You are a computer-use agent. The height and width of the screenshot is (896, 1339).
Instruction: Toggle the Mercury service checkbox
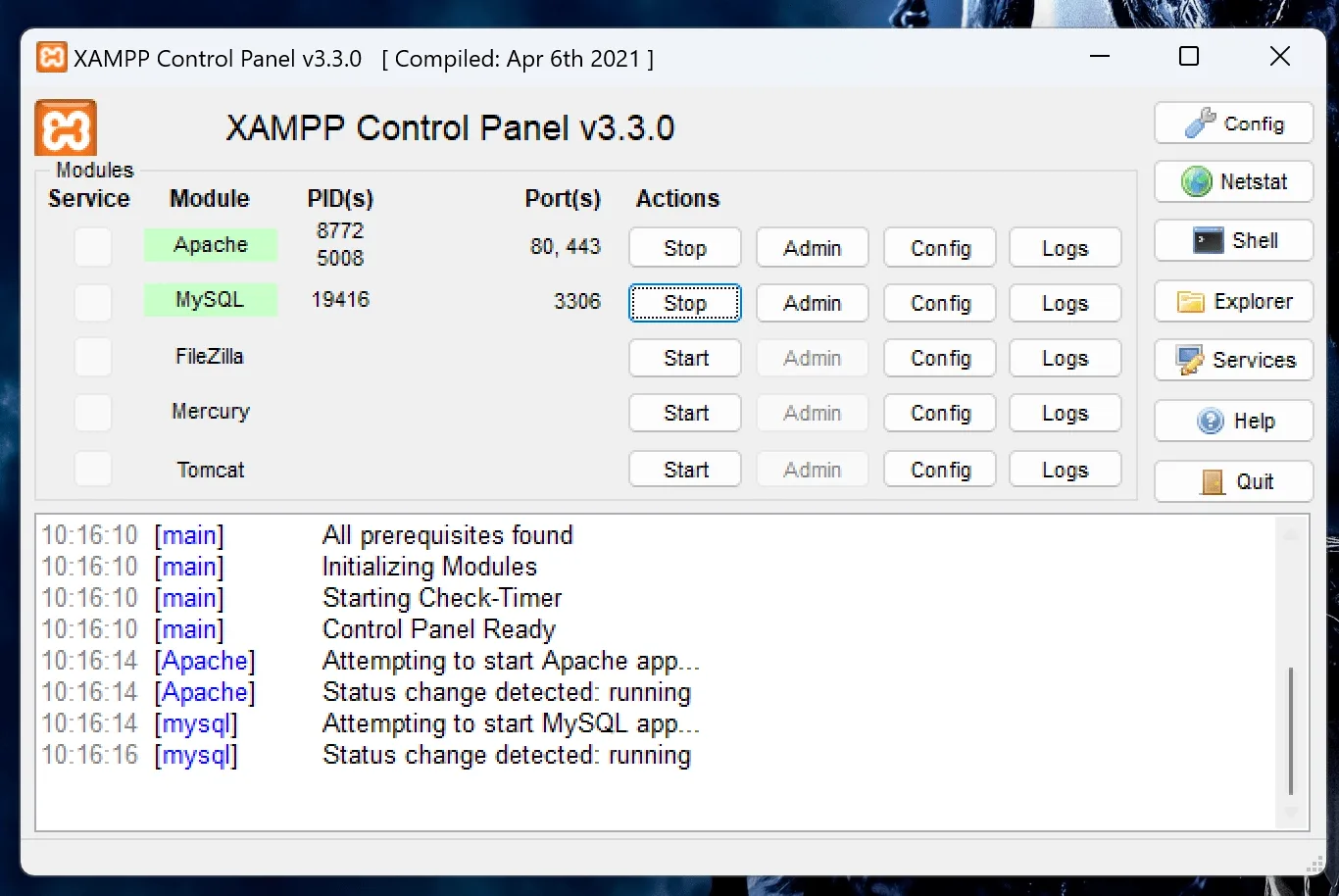point(93,413)
